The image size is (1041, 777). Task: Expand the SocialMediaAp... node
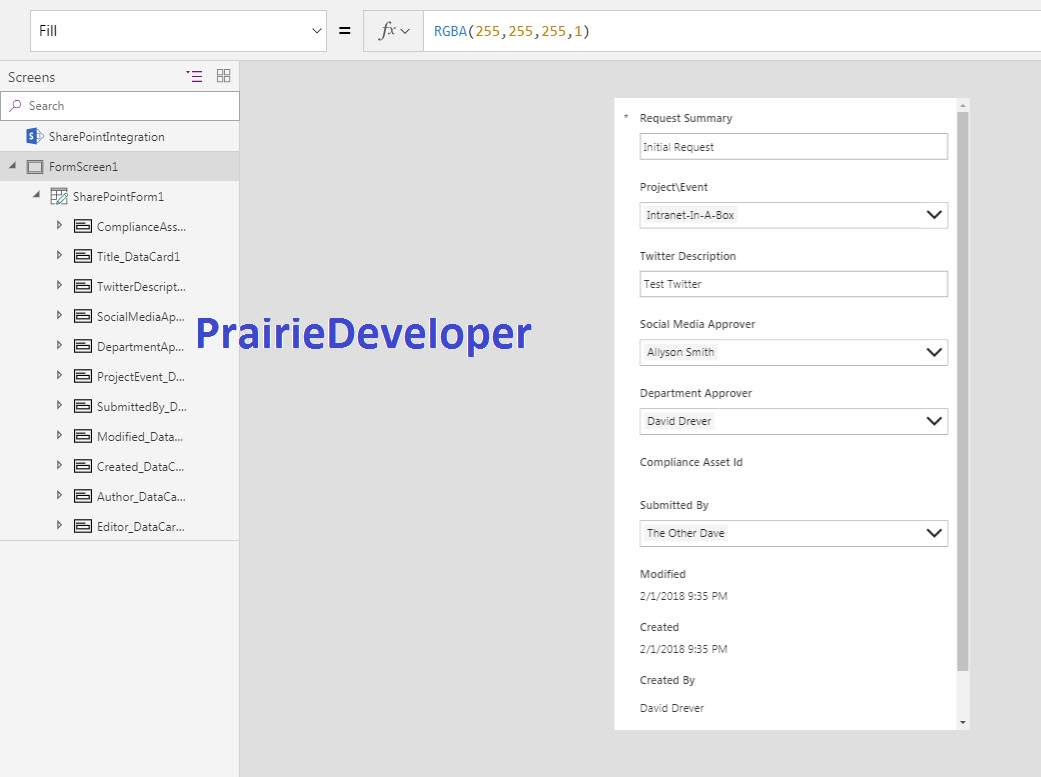click(x=59, y=315)
